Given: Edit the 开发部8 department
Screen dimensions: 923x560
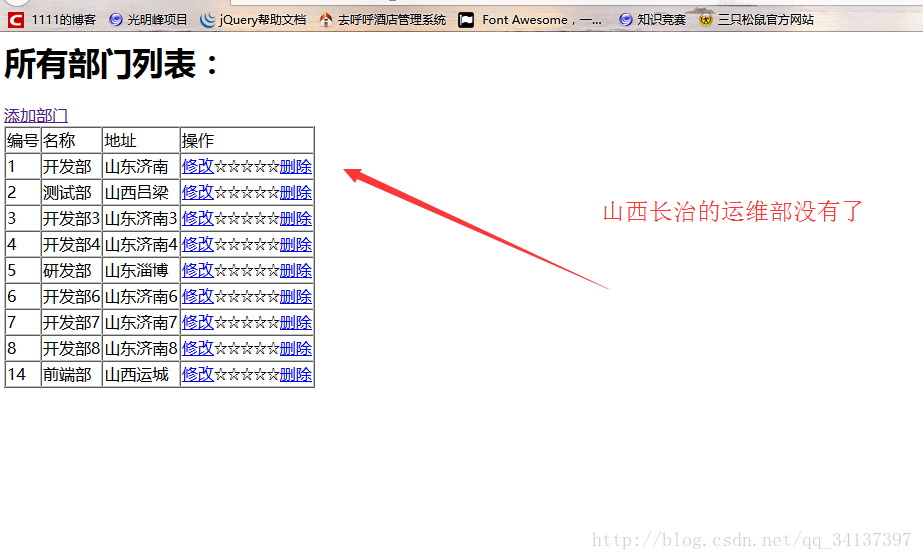Looking at the screenshot, I should [x=198, y=348].
